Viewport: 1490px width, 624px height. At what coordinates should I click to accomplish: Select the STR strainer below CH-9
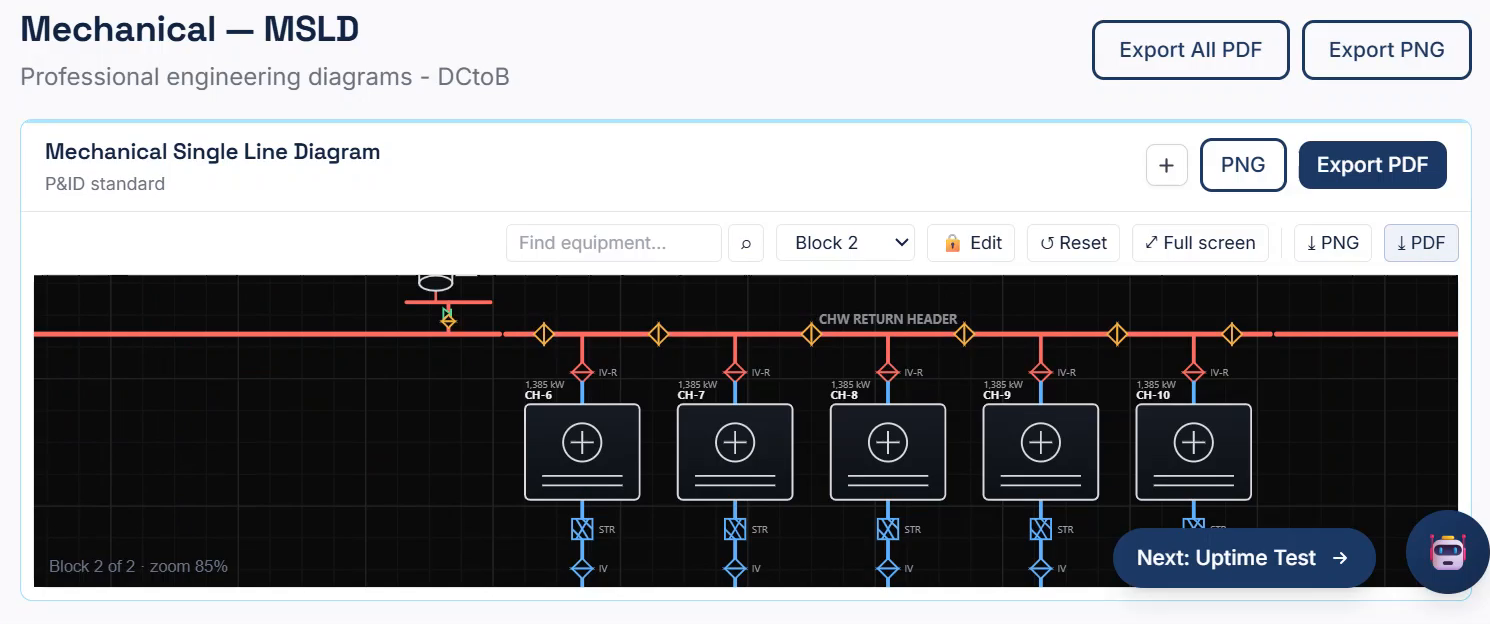point(1041,529)
